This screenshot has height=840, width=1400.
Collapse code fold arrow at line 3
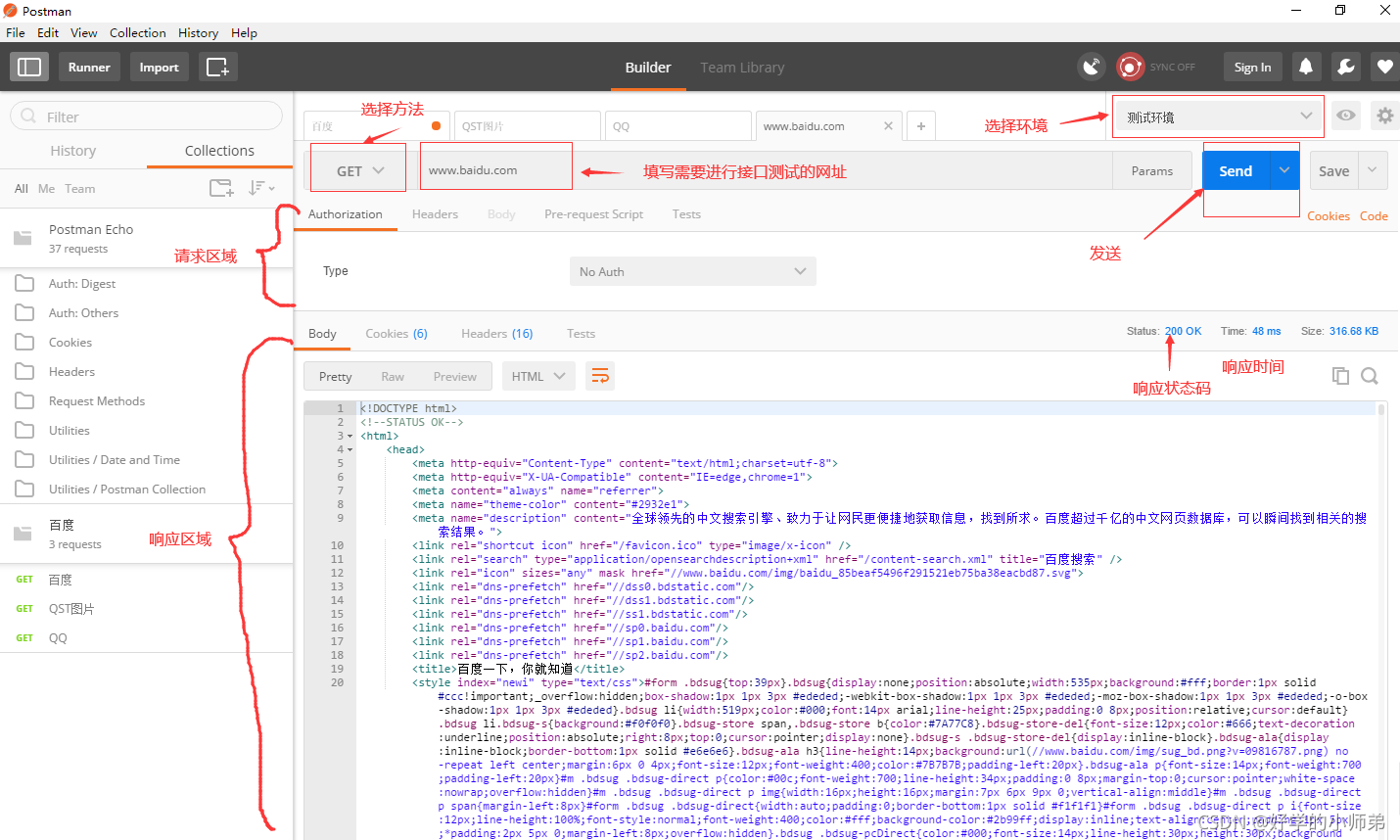tap(350, 436)
